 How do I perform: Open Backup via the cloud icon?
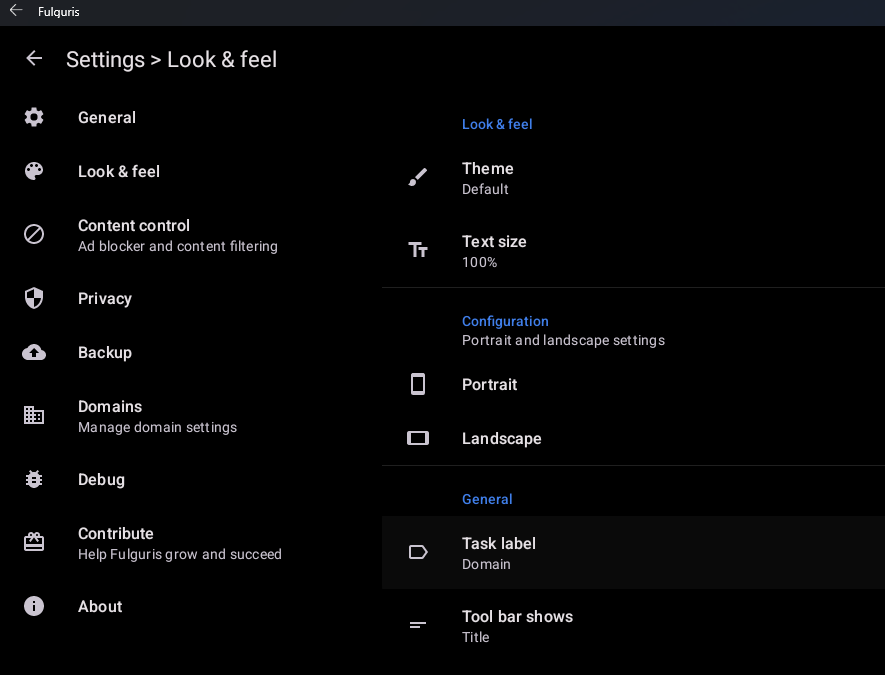pos(33,352)
